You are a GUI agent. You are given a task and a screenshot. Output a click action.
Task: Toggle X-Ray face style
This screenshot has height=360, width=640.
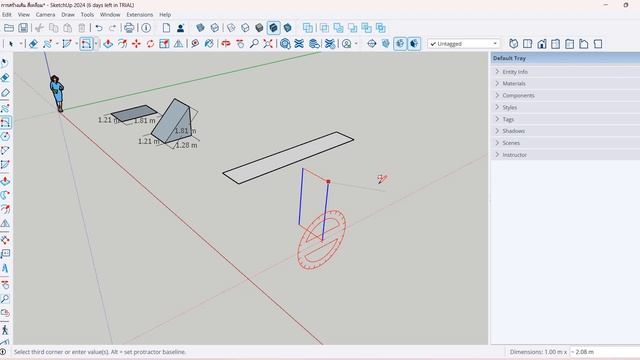coord(200,28)
